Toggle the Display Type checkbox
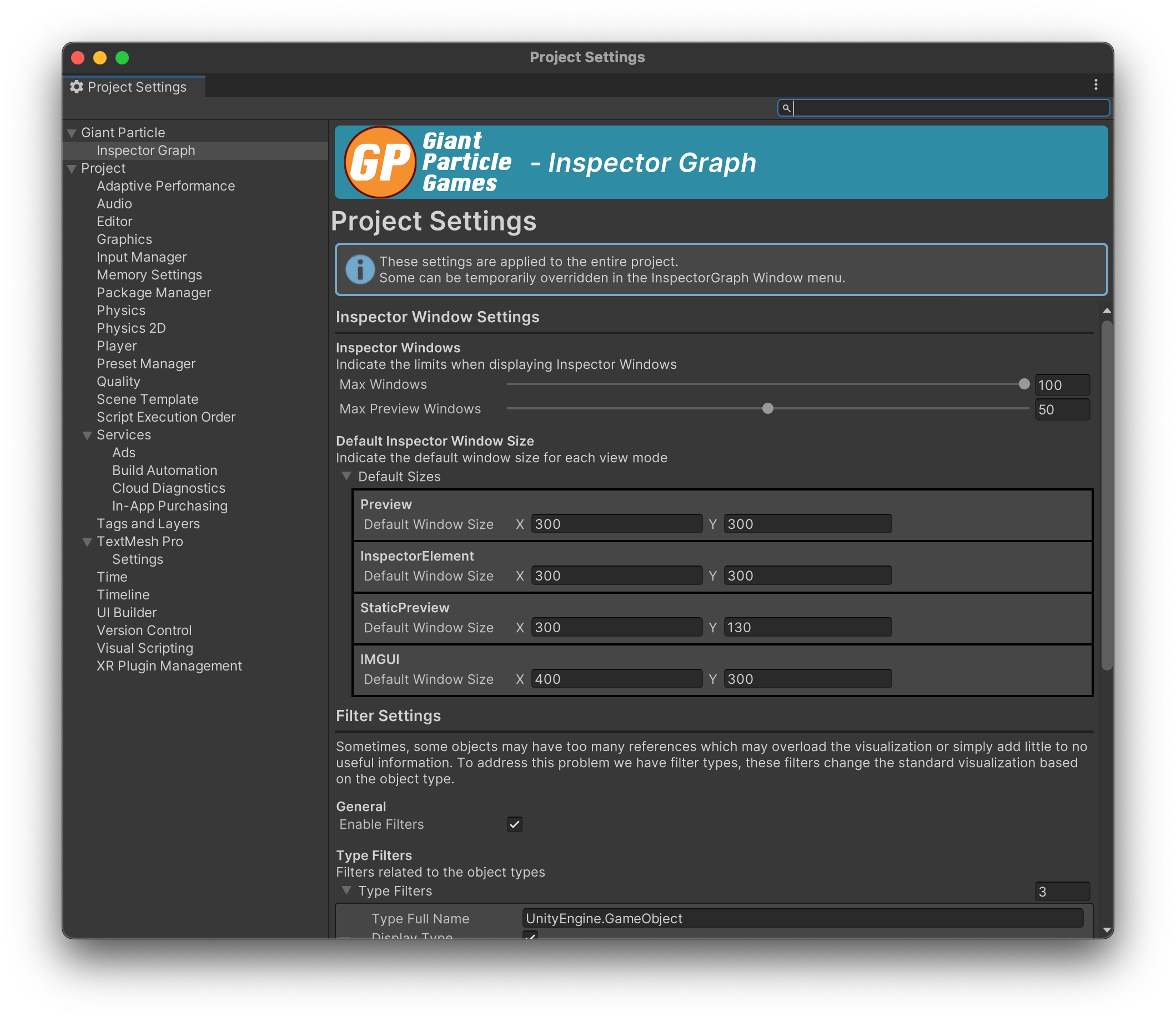Image resolution: width=1176 pixels, height=1021 pixels. click(530, 935)
